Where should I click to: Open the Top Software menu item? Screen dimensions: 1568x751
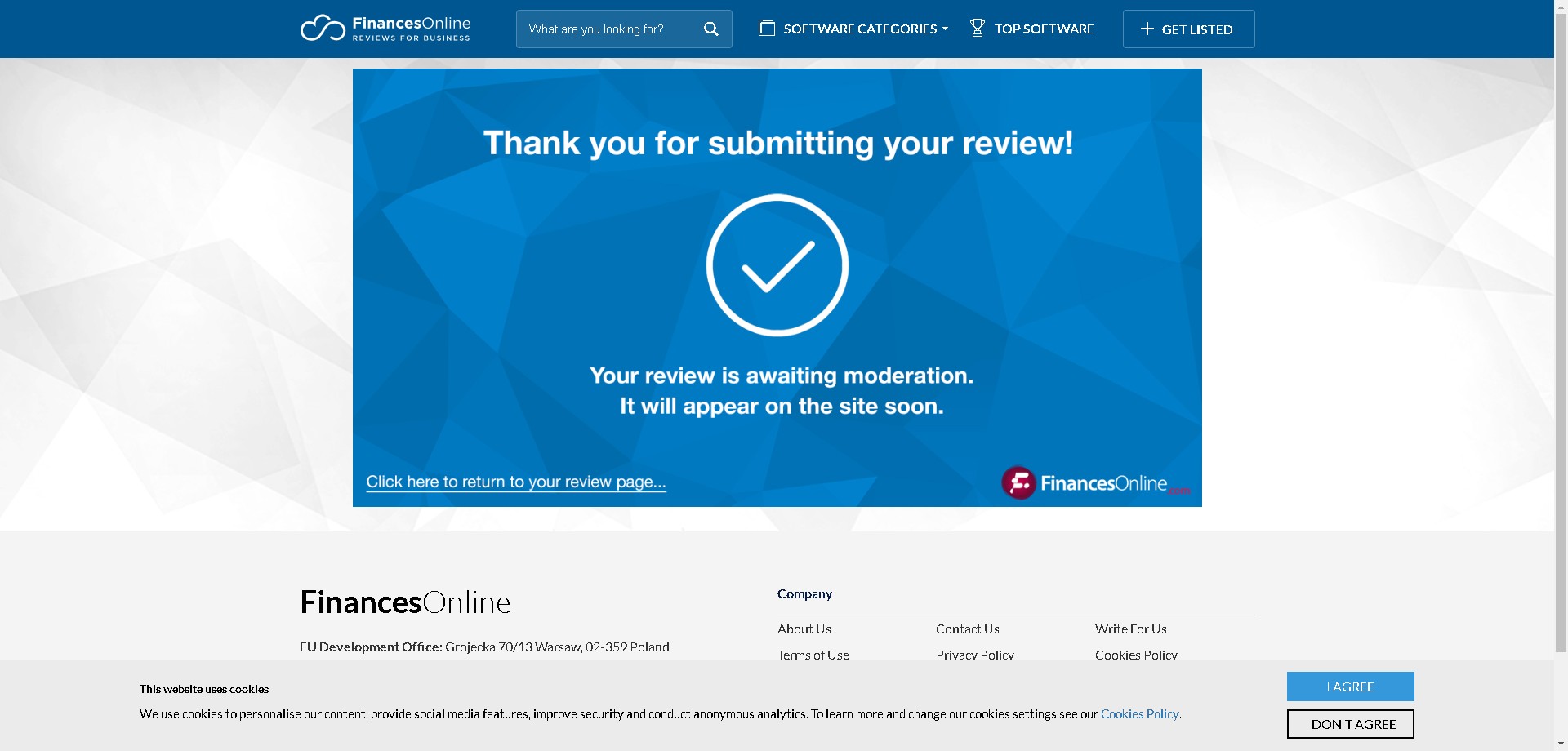[x=1031, y=29]
